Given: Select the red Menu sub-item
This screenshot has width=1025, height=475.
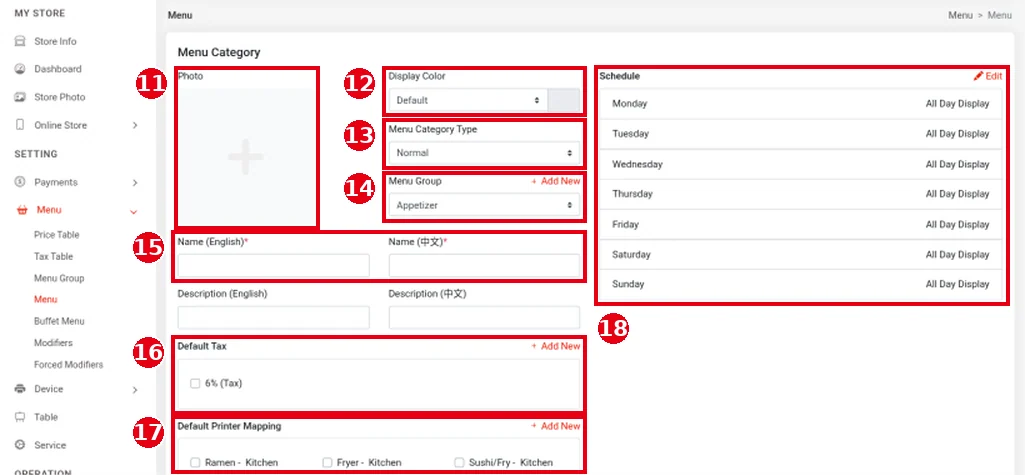Looking at the screenshot, I should (46, 299).
